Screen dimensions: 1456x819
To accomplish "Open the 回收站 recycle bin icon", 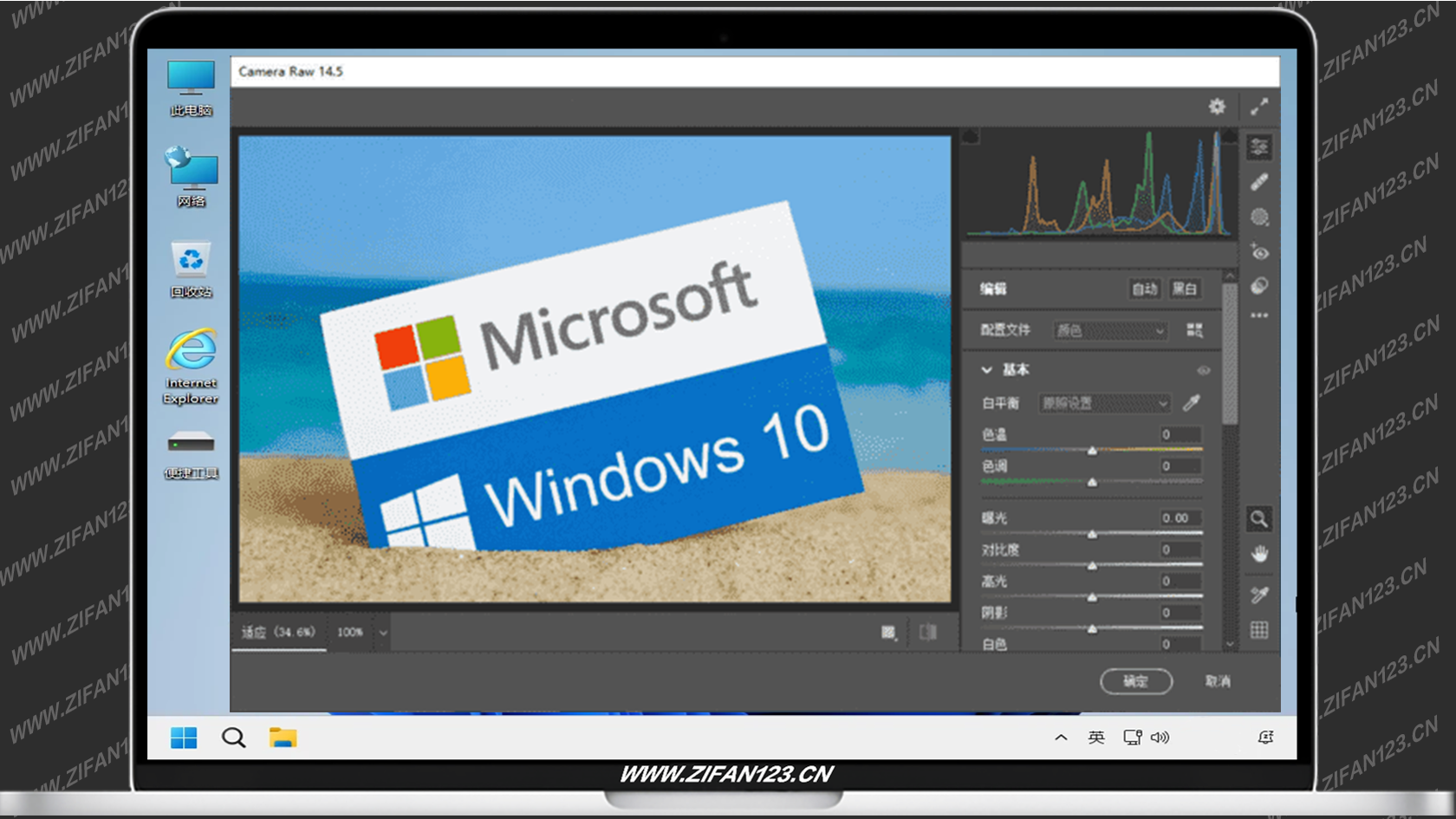I will click(x=191, y=270).
